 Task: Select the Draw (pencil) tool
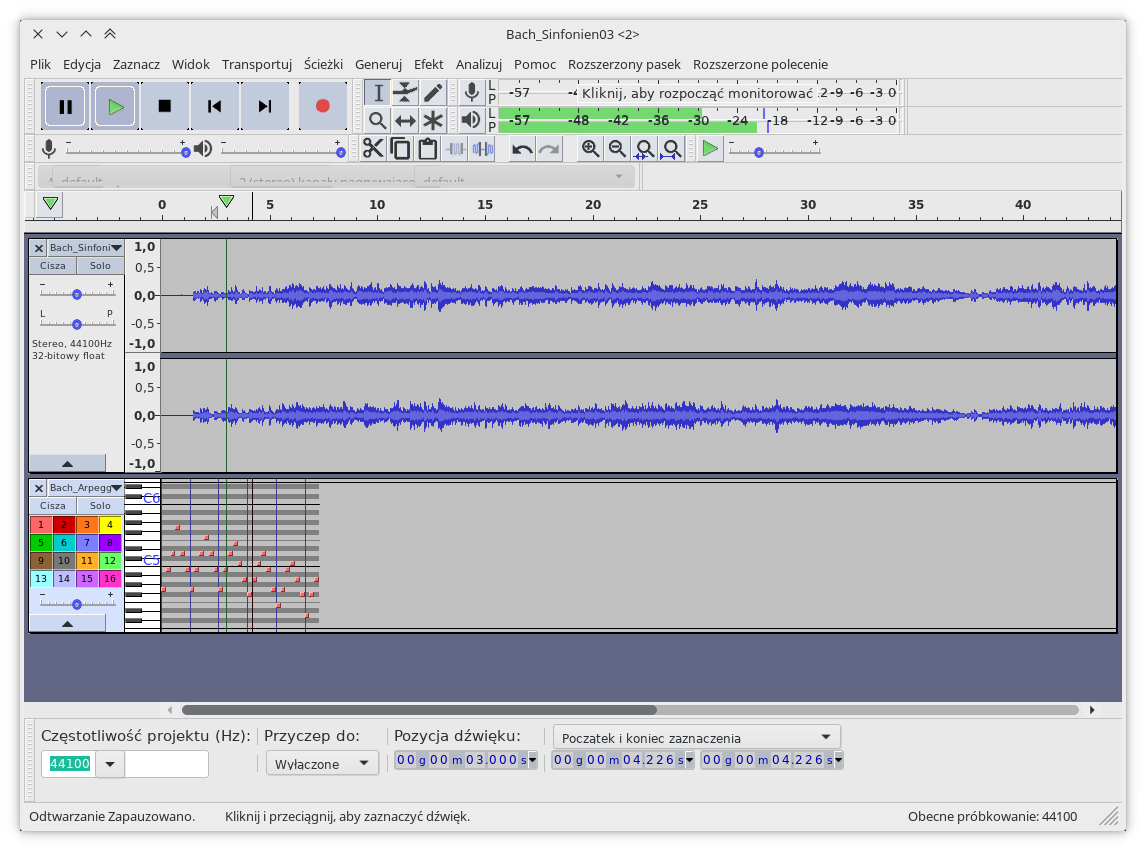433,93
